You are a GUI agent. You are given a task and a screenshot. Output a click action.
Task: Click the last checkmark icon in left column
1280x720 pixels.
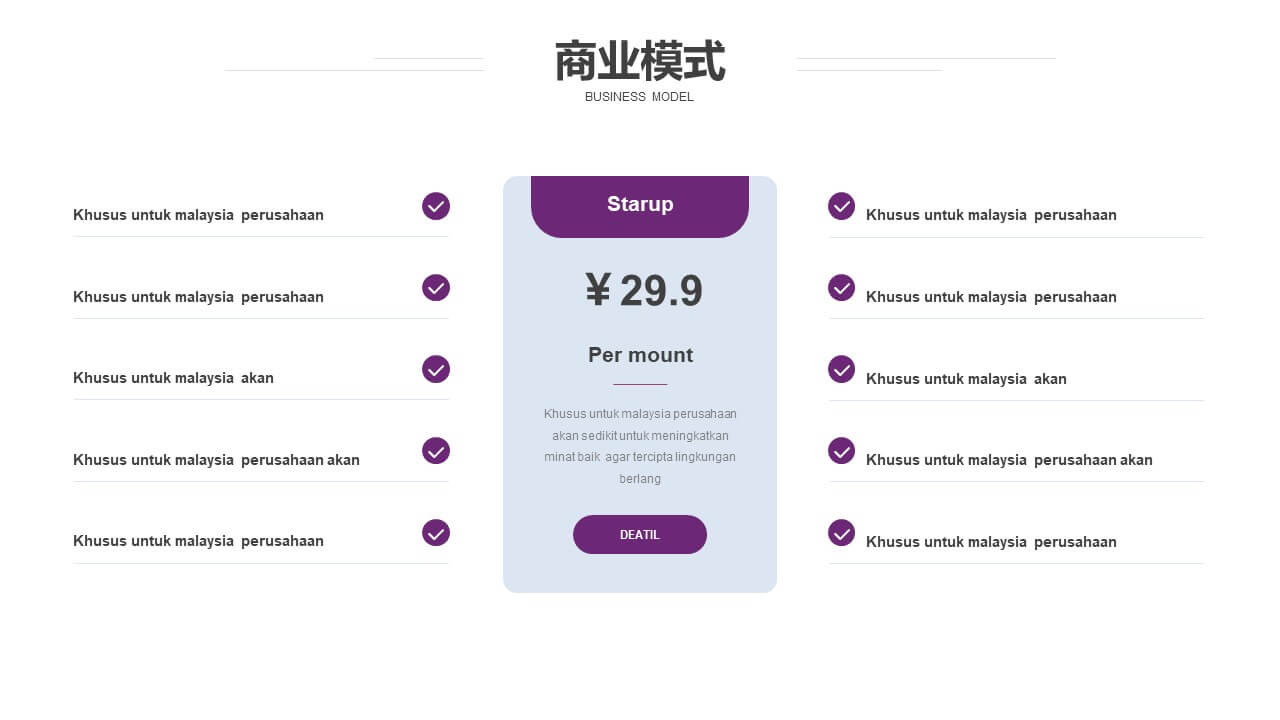tap(436, 533)
